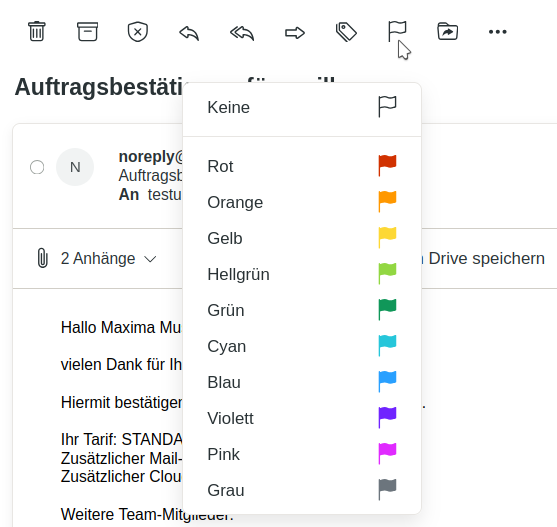
Task: Click the paperclip attachment icon
Action: pos(42,258)
